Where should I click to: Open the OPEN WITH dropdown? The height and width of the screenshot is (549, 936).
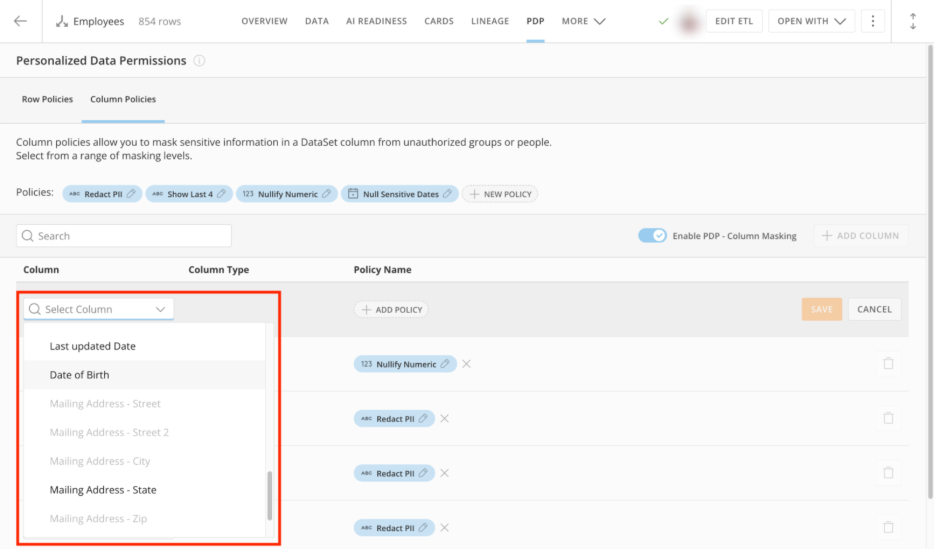pos(811,21)
